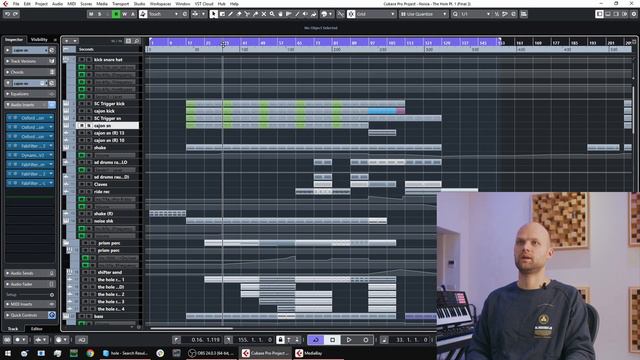Click the Play transport button
The height and width of the screenshot is (360, 640).
(x=349, y=340)
